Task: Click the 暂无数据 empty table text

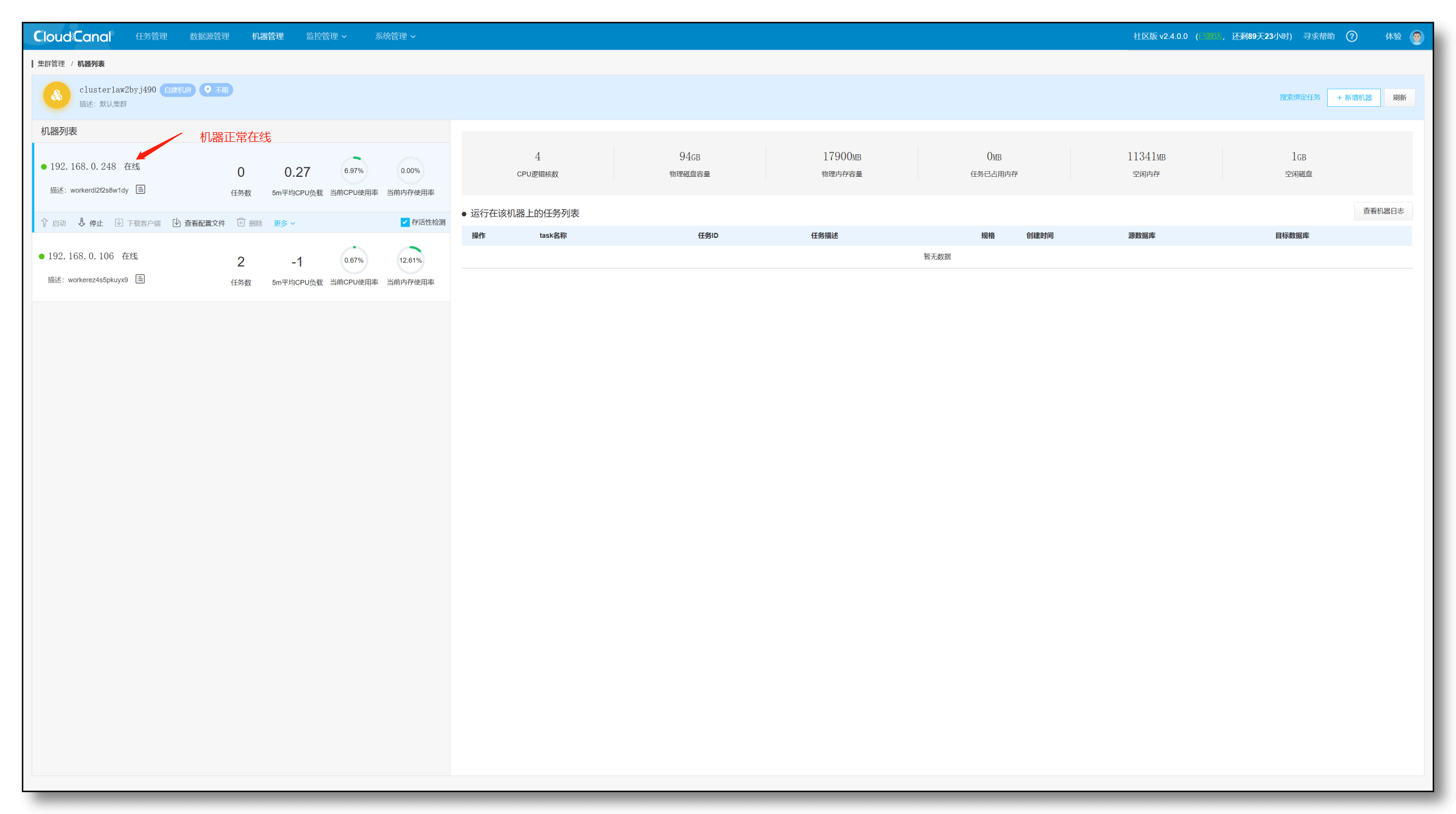Action: 937,256
